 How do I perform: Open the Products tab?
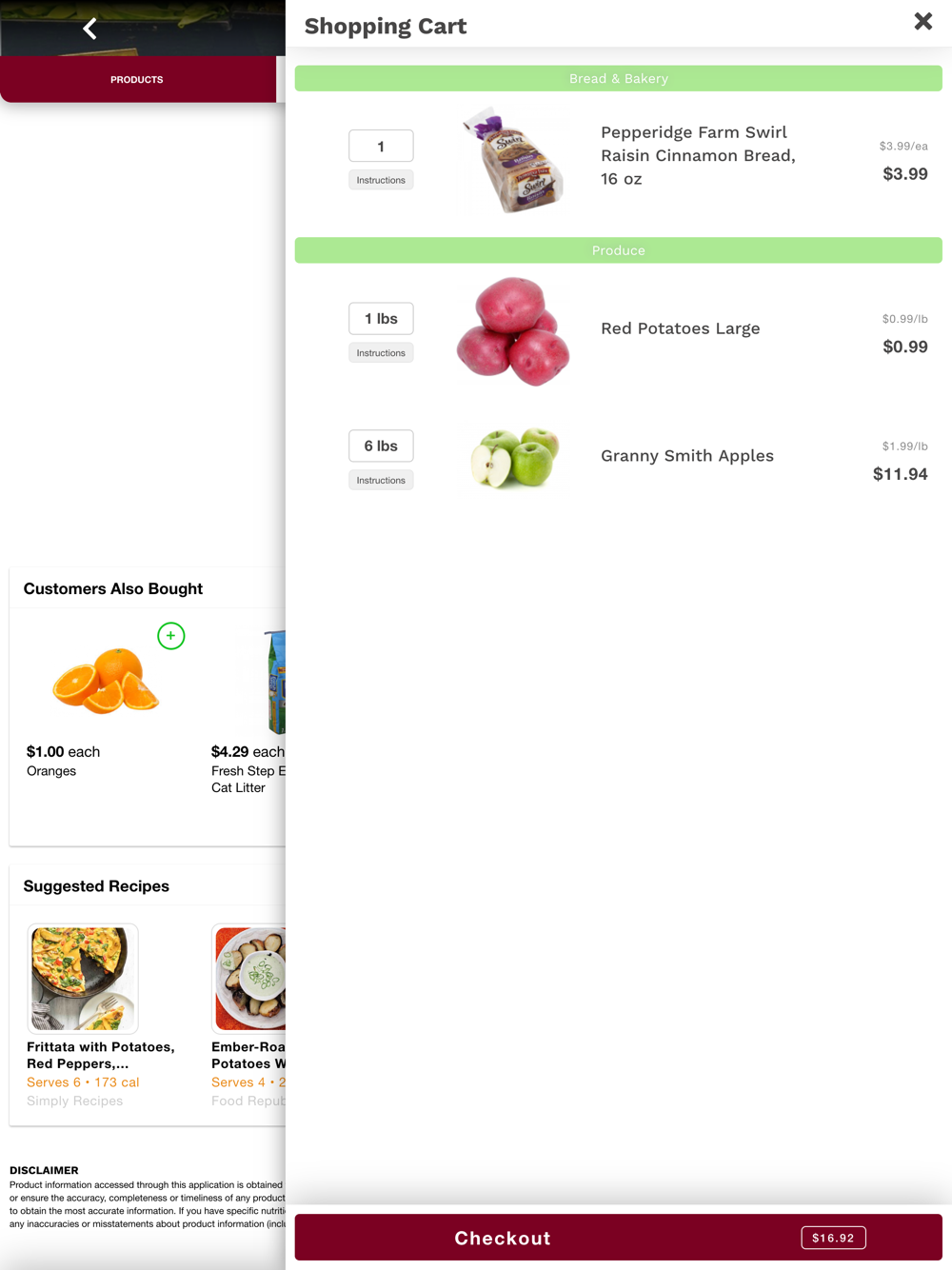point(137,80)
